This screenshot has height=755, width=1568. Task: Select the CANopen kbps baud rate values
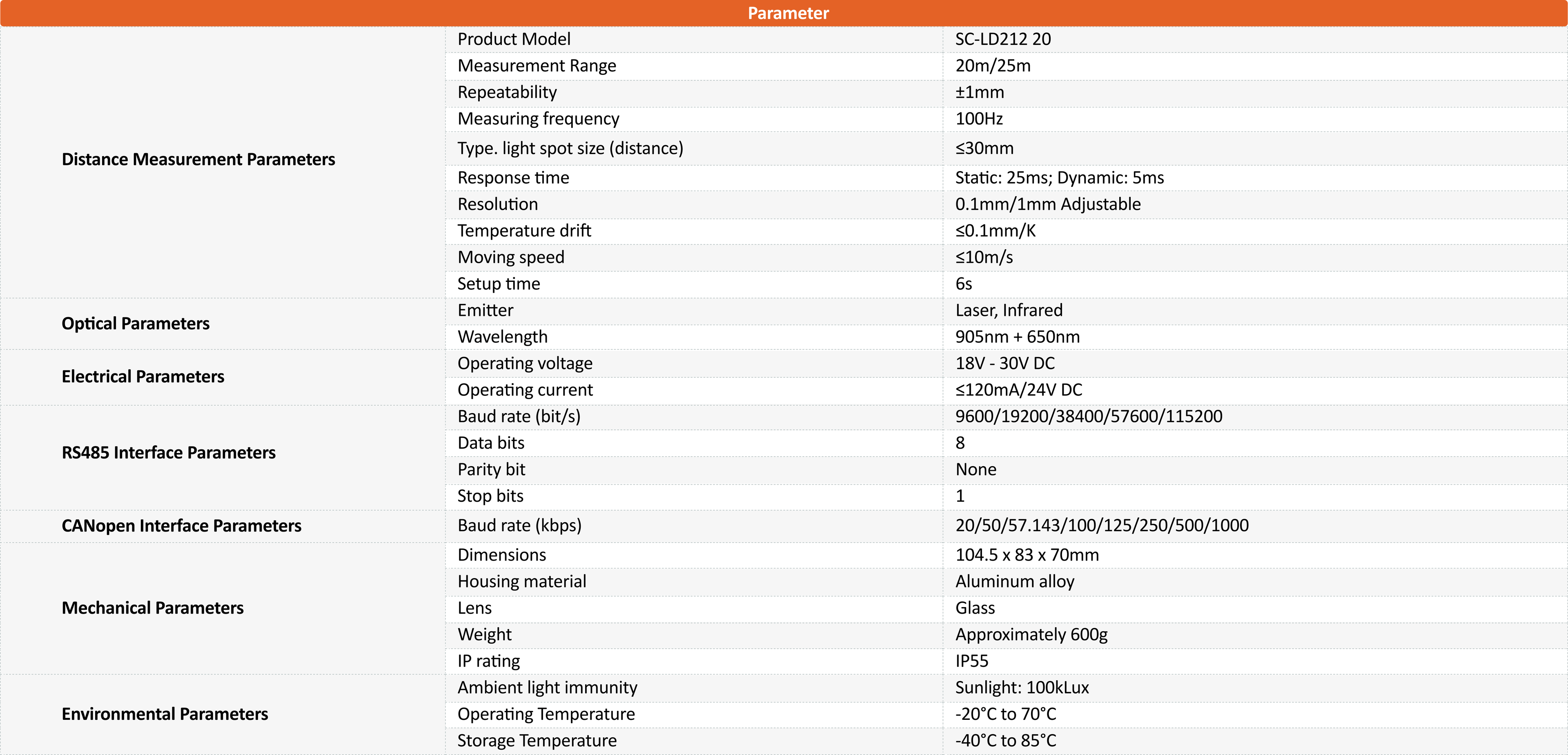[x=1102, y=525]
